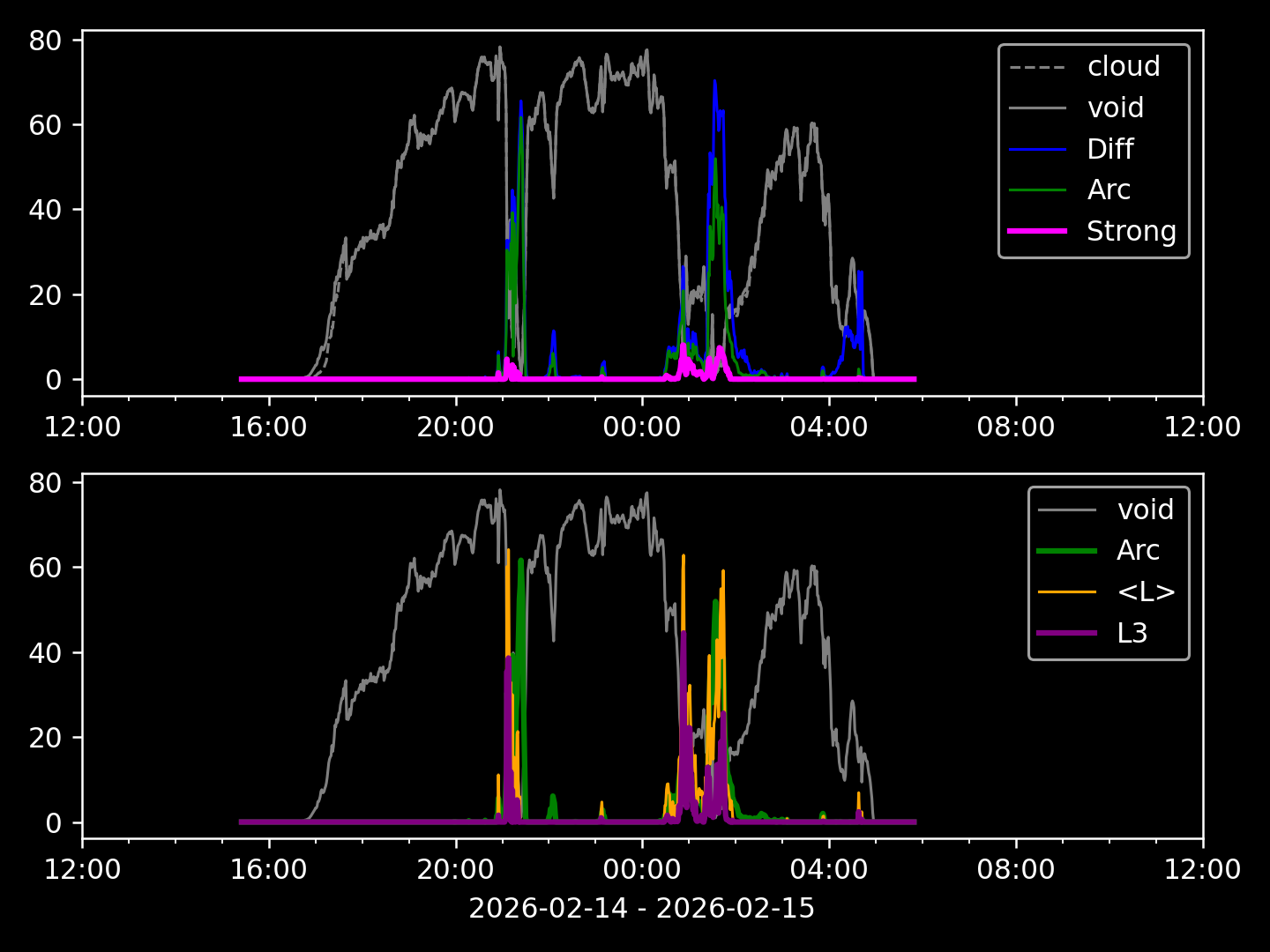Click the 'Diff' label in top legend
The height and width of the screenshot is (952, 1270).
(1109, 149)
